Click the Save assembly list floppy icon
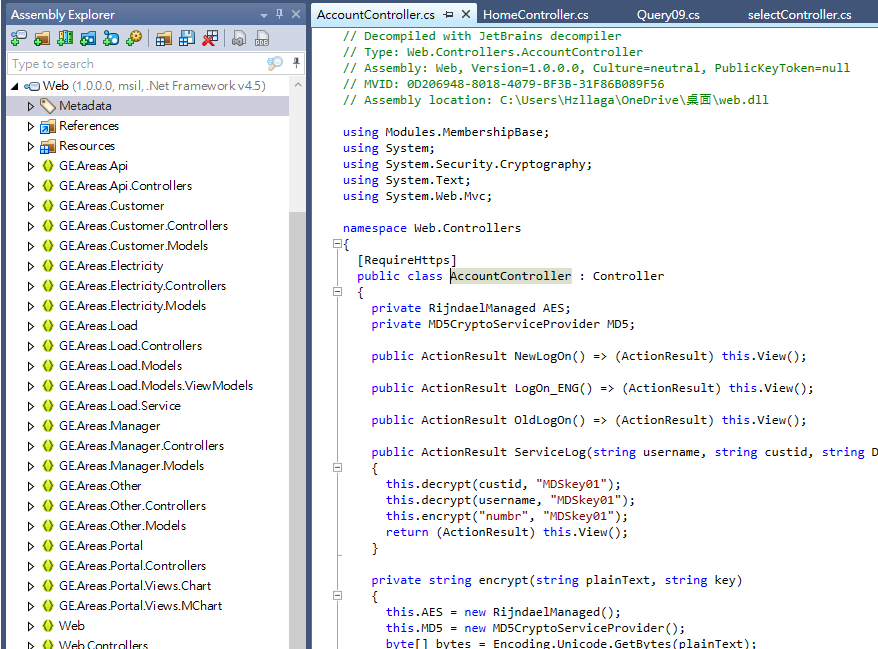 coord(186,38)
